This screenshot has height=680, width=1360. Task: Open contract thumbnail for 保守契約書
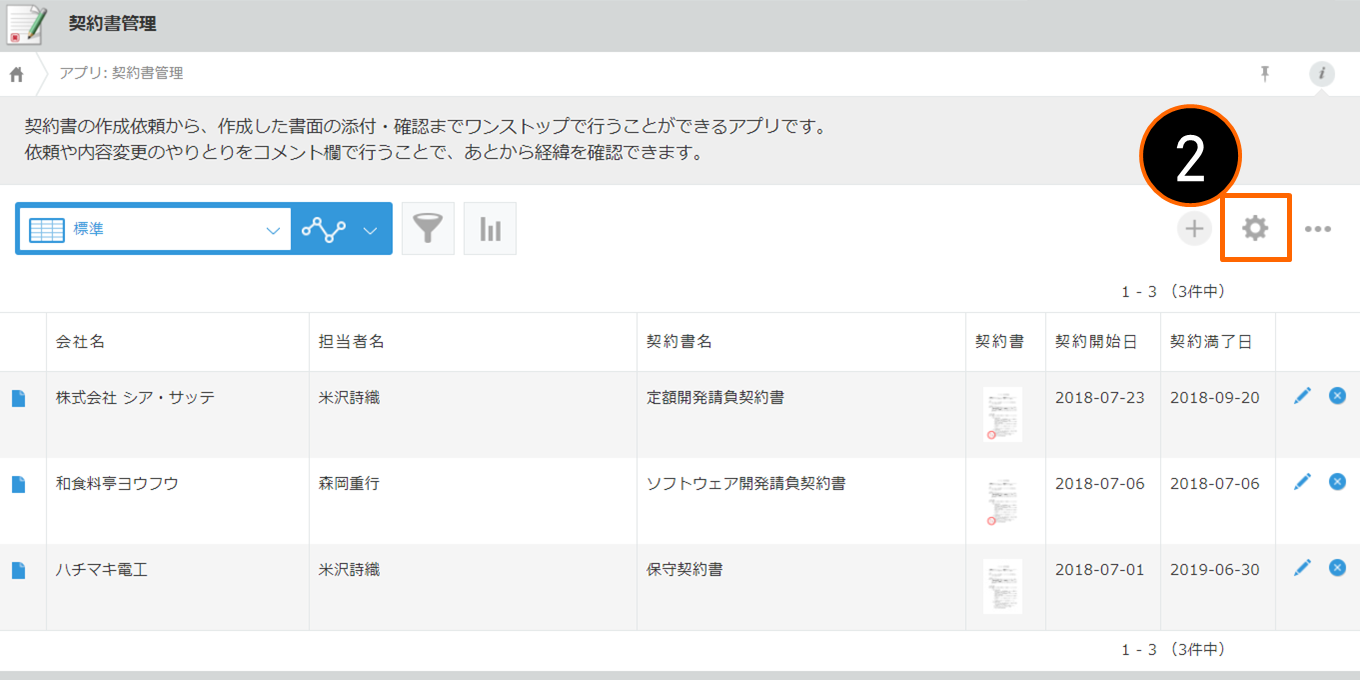tap(1002, 586)
